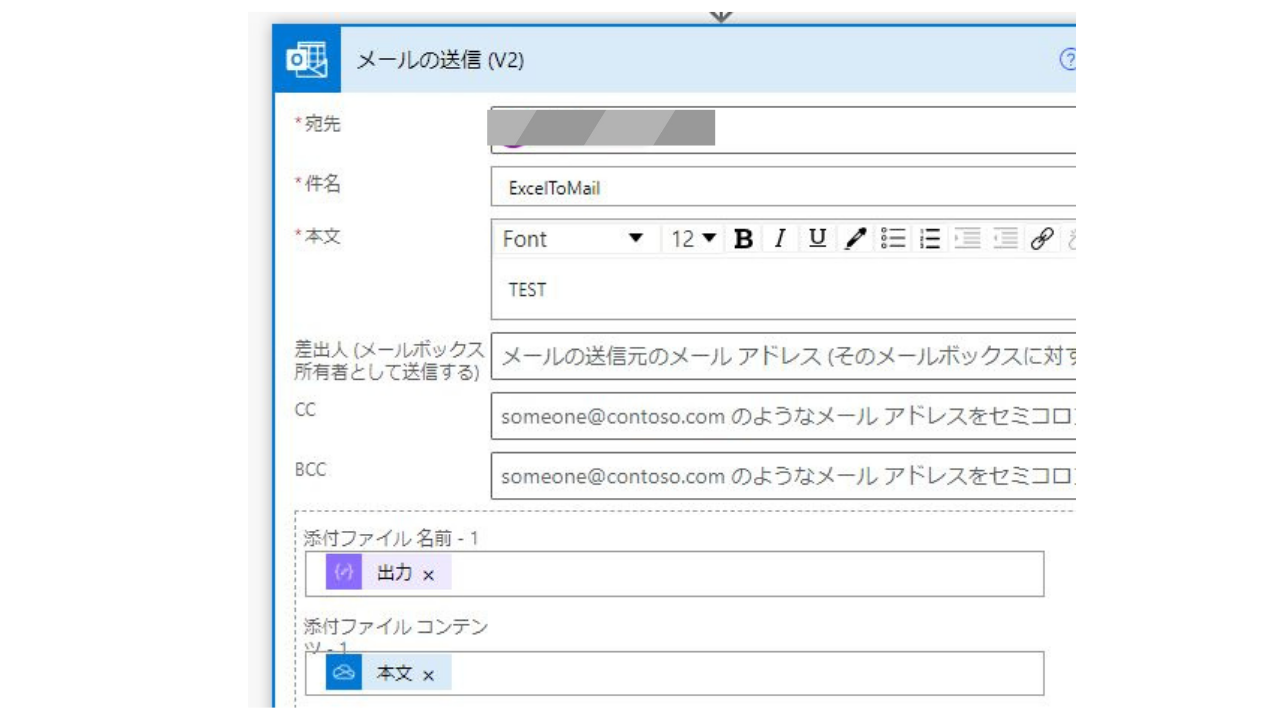Click the Outlook icon in the action header
Screen dimensions: 1280x720
(x=307, y=60)
